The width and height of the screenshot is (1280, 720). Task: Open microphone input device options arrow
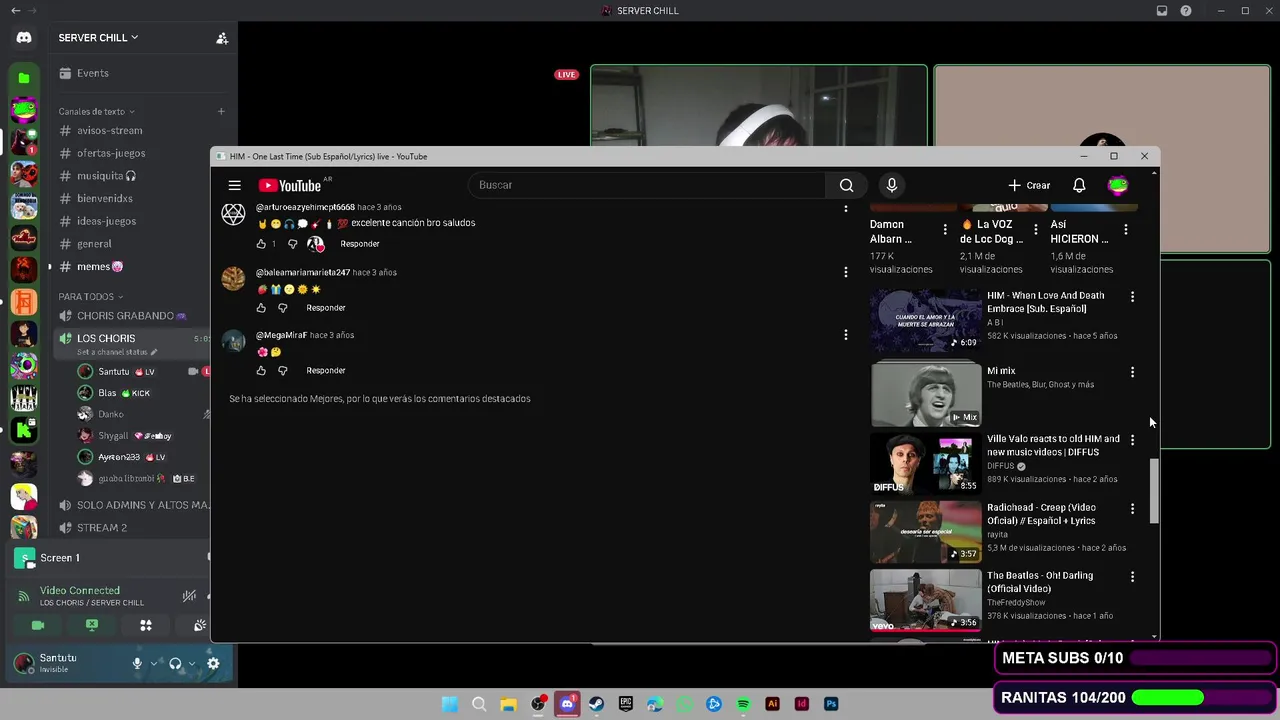point(153,663)
